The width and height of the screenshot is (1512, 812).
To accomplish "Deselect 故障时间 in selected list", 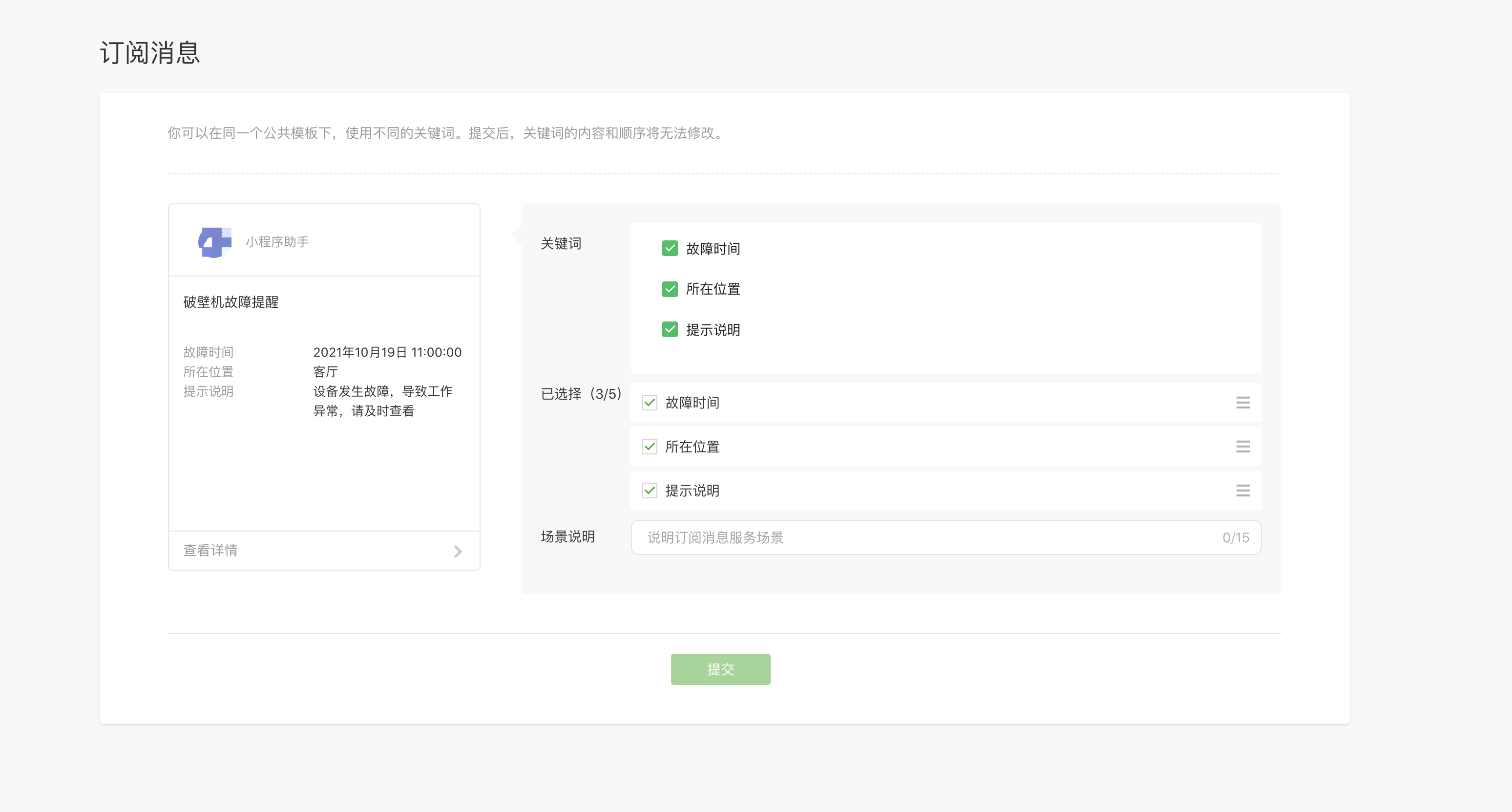I will coord(649,403).
